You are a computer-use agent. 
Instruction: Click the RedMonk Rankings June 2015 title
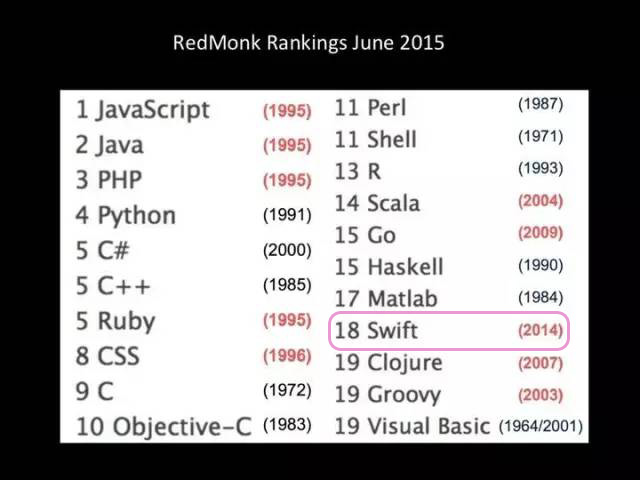(308, 43)
